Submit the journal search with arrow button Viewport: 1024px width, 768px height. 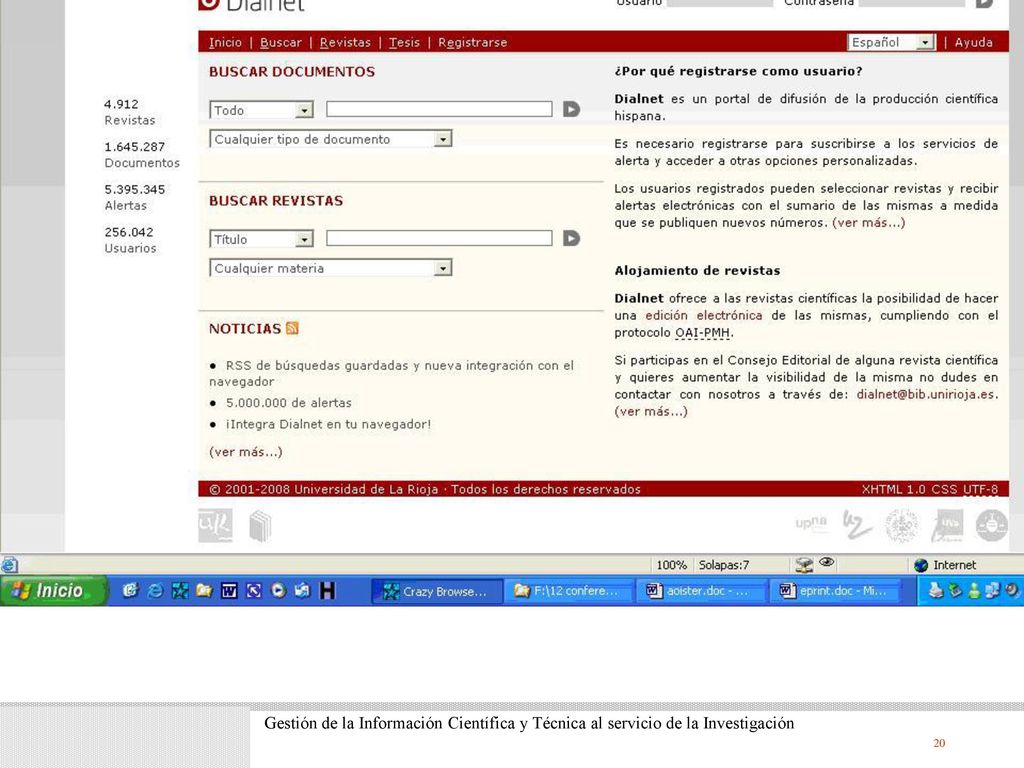[571, 238]
